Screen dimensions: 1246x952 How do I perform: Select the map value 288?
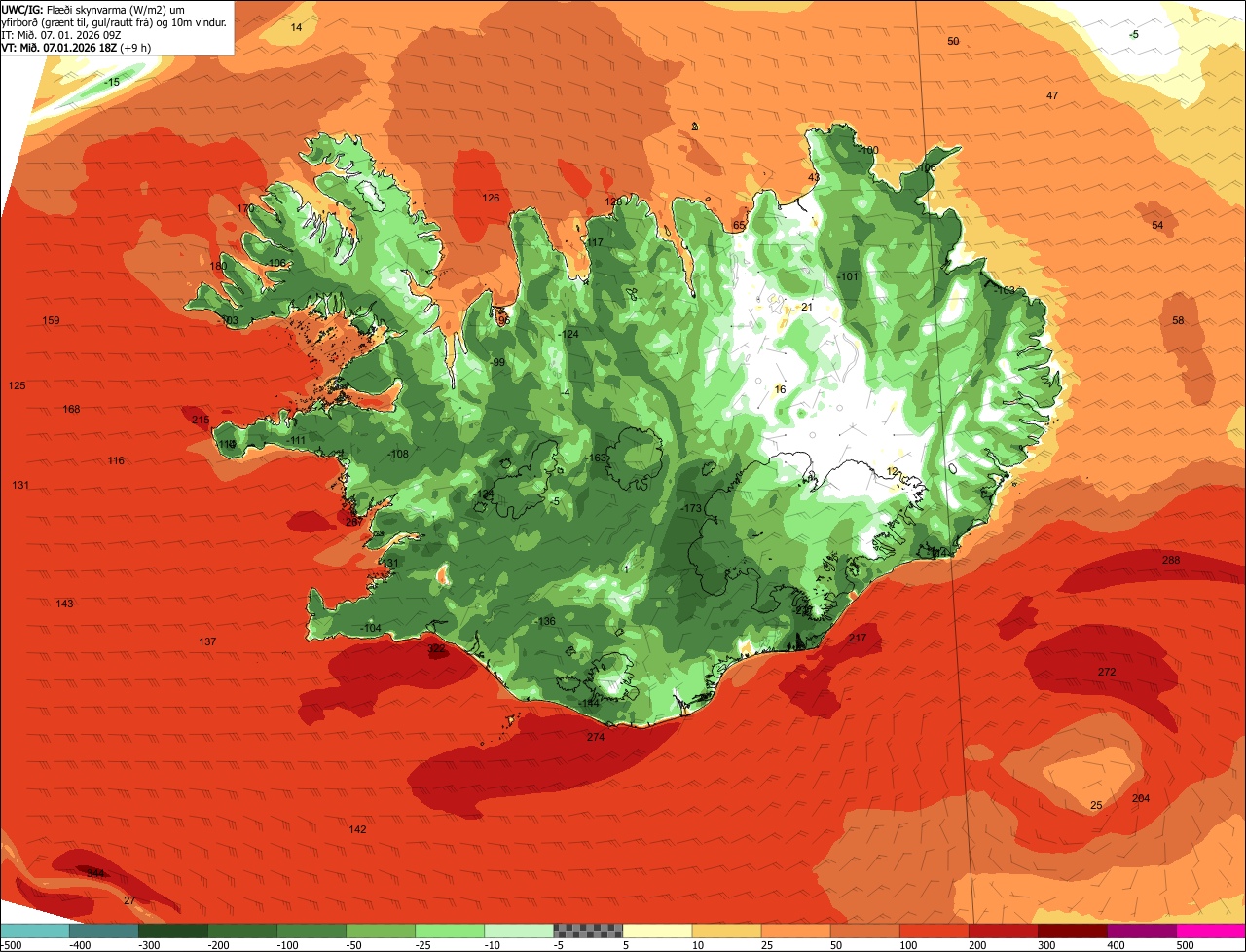click(1171, 561)
